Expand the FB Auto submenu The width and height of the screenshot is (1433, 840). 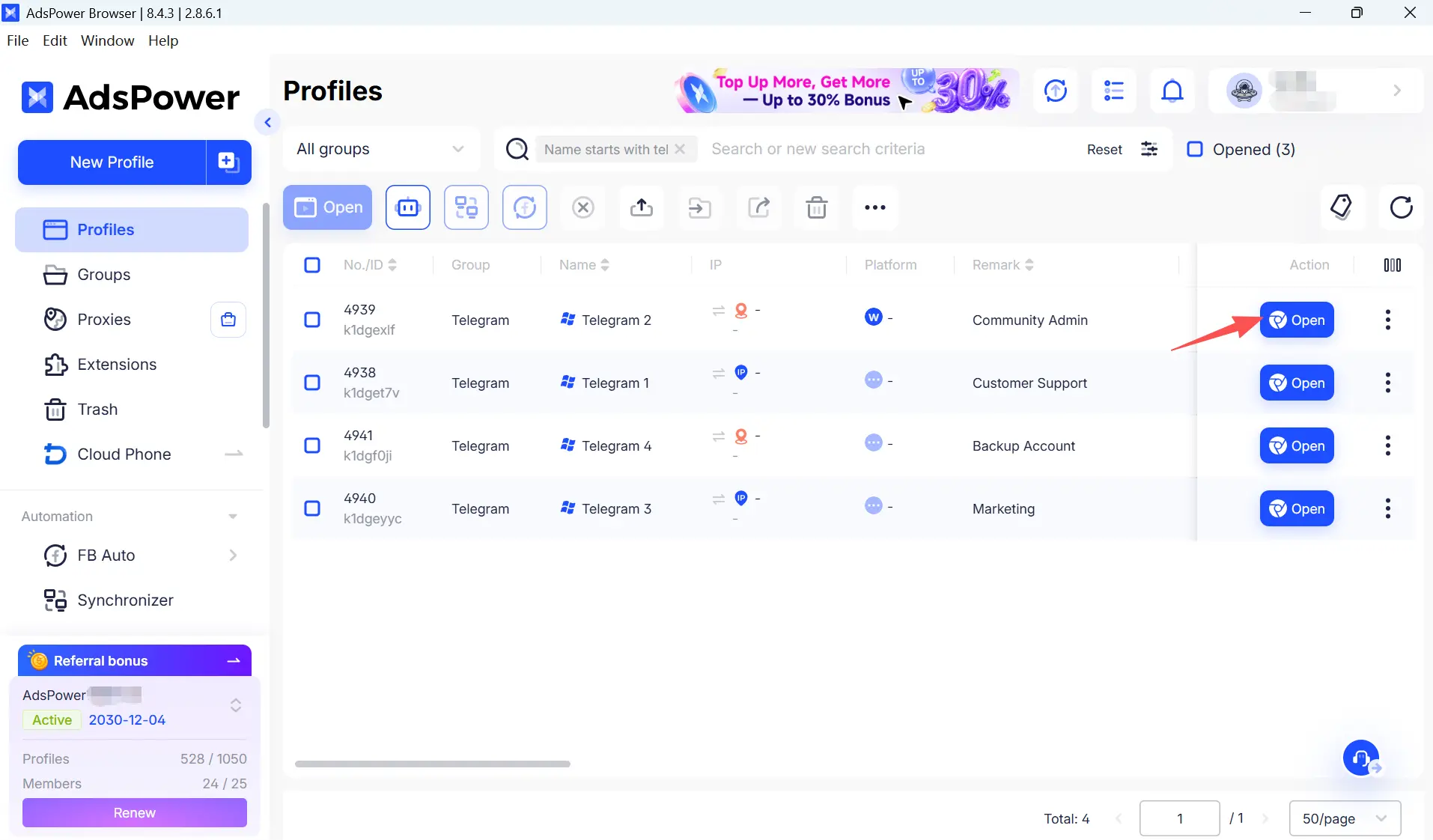coord(233,556)
